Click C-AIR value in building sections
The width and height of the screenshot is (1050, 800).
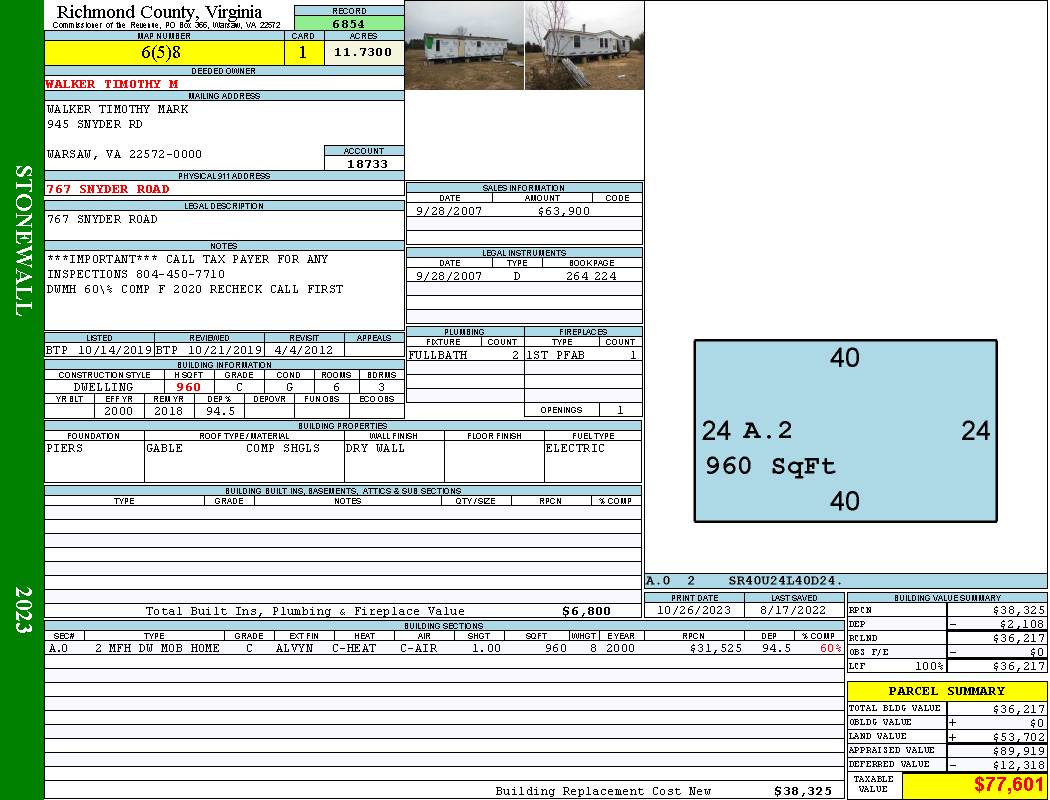click(419, 648)
